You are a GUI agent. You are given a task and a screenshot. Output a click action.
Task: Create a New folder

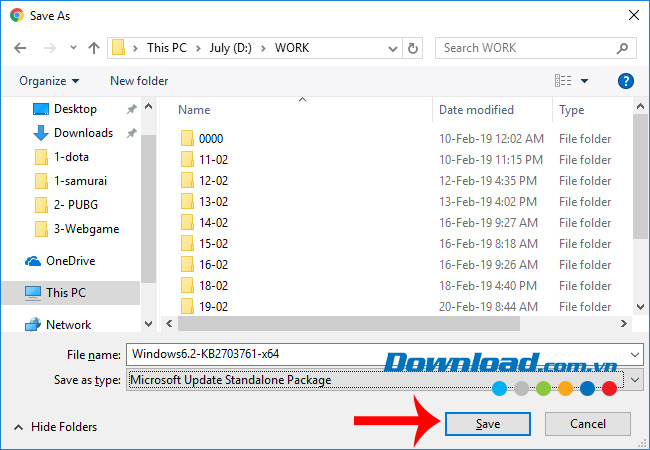tap(139, 81)
